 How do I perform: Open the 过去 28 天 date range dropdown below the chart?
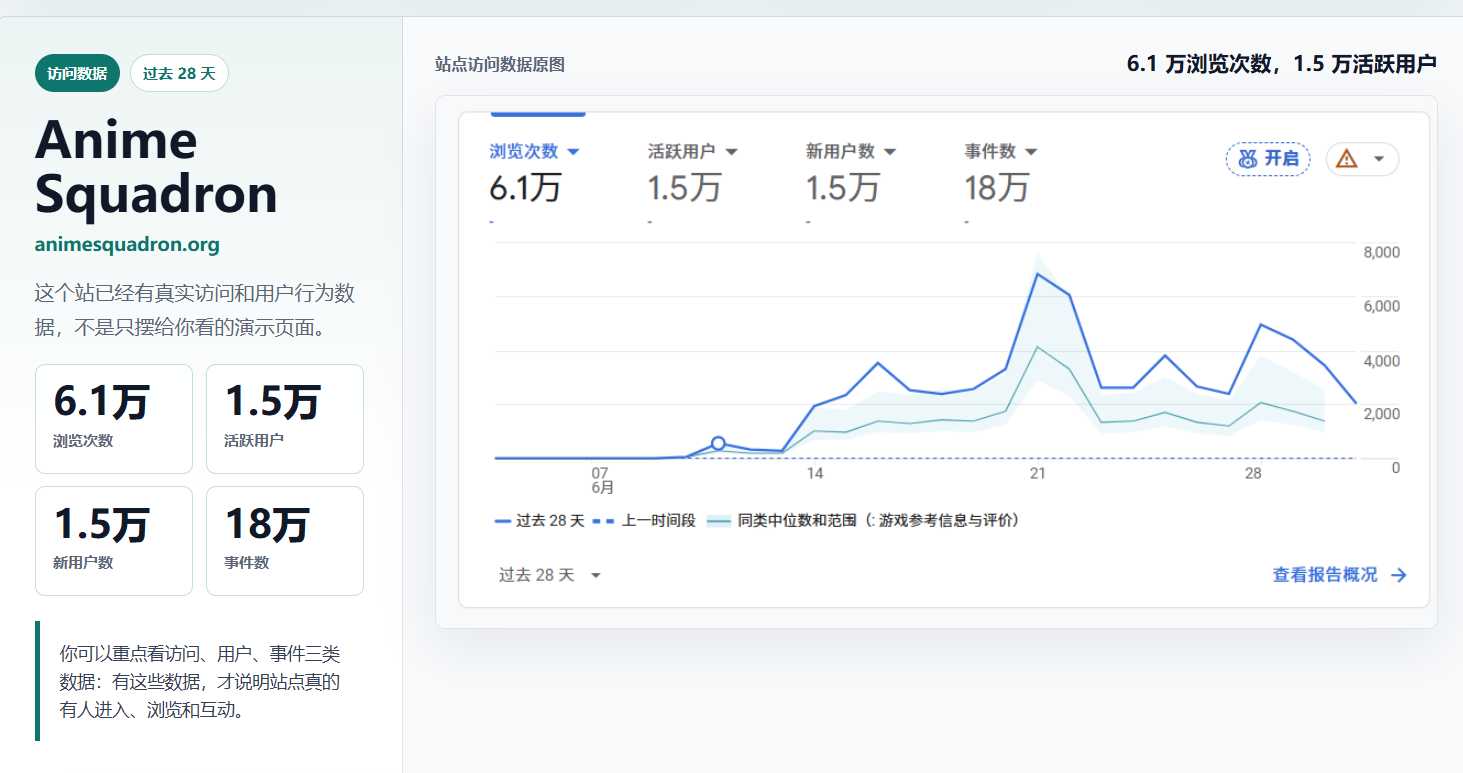pyautogui.click(x=550, y=575)
